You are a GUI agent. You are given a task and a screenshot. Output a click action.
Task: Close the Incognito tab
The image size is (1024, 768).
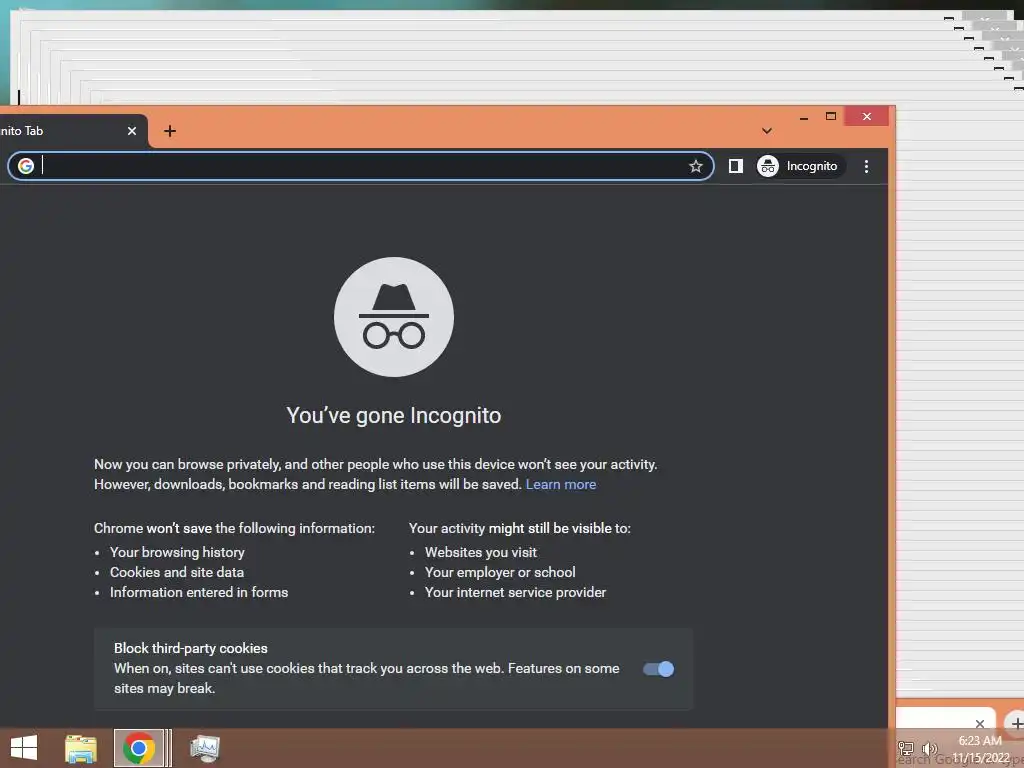tap(132, 131)
